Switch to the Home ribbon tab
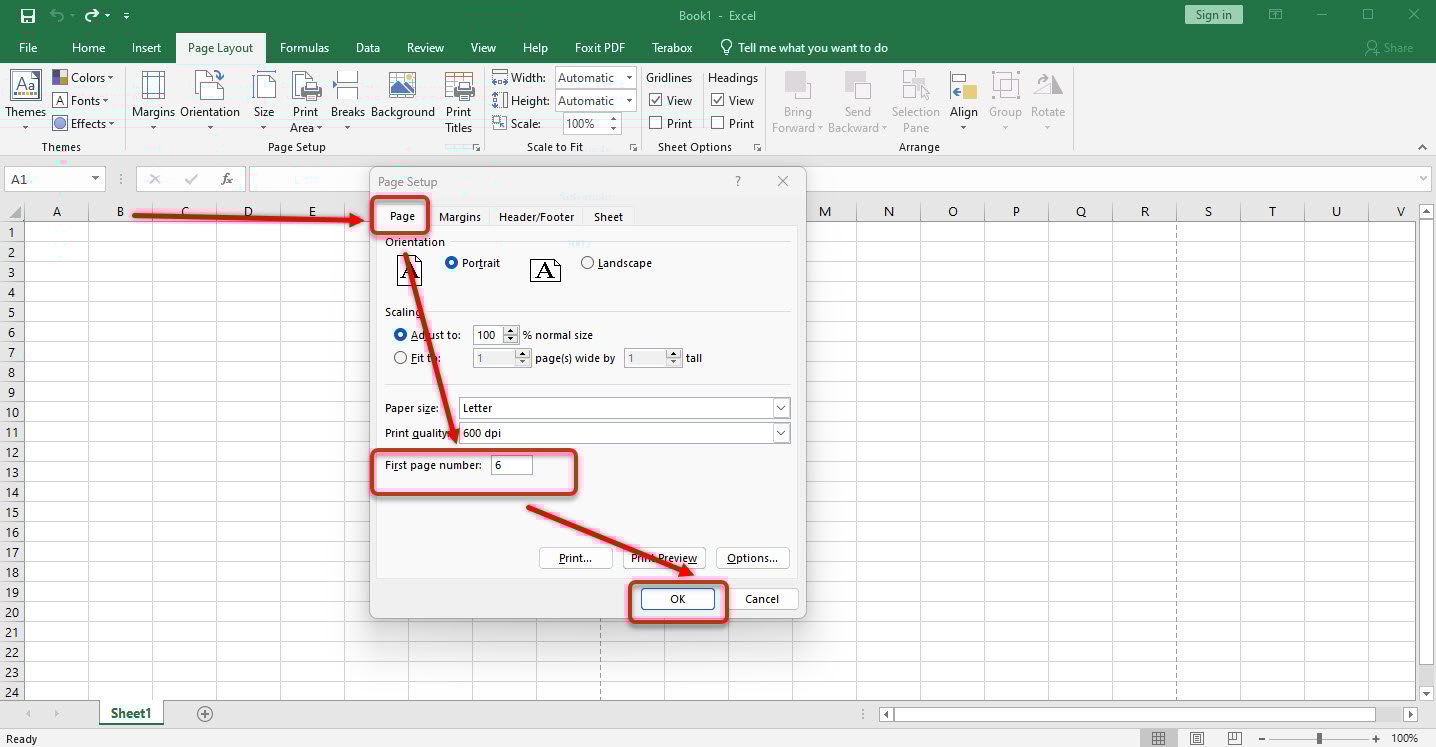The height and width of the screenshot is (747, 1436). [88, 47]
